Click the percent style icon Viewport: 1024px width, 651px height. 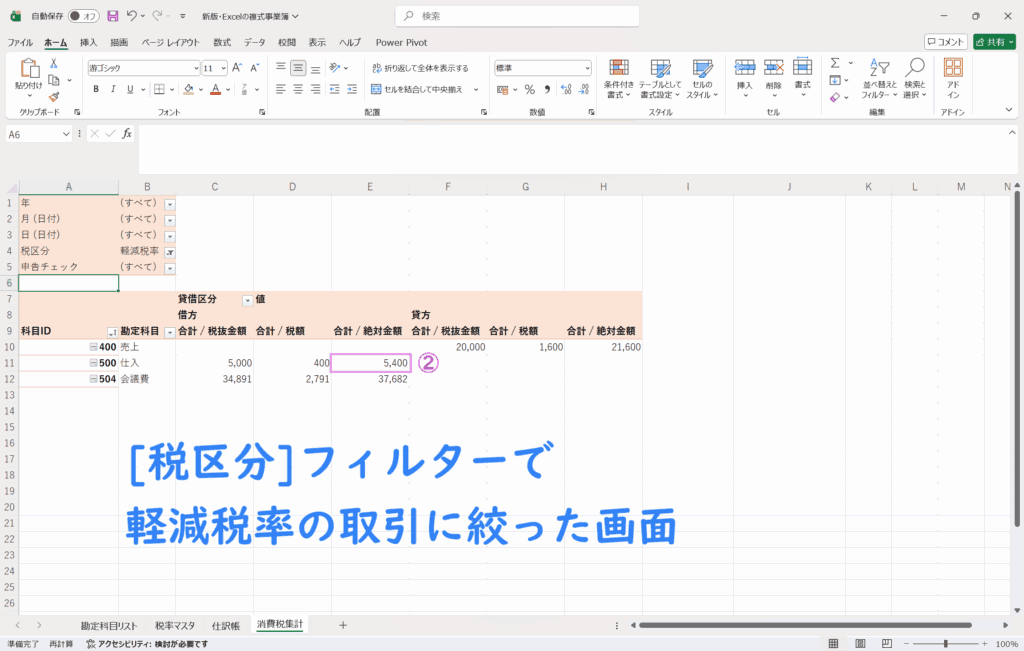(529, 89)
